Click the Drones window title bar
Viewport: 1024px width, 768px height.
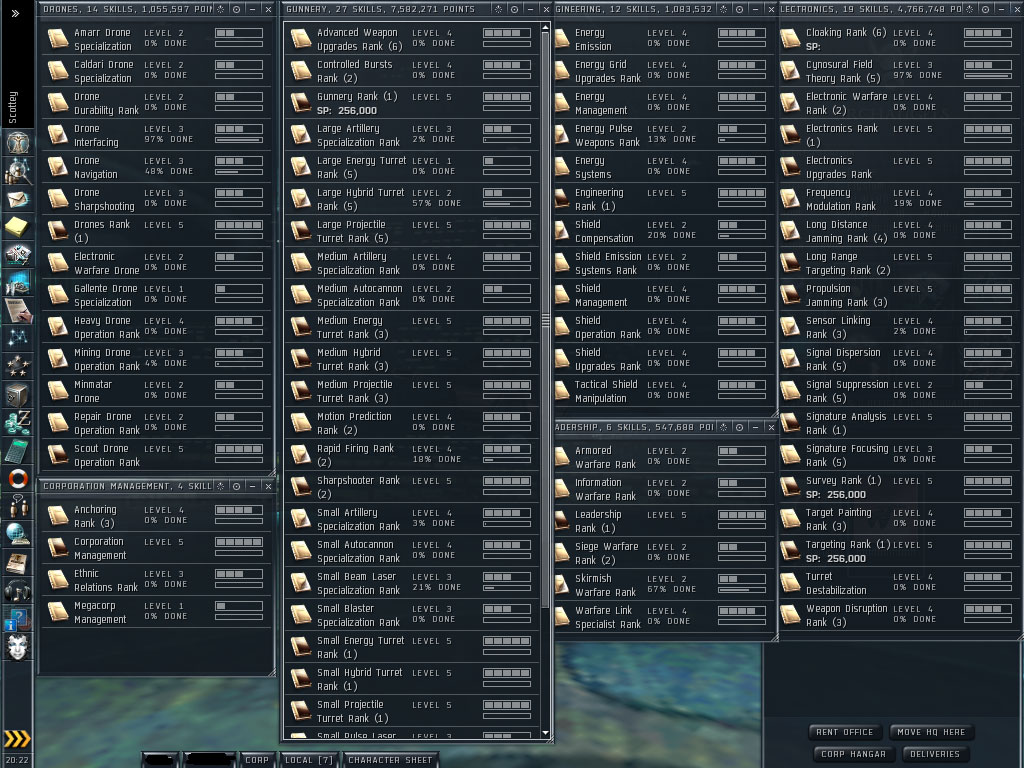pos(127,9)
